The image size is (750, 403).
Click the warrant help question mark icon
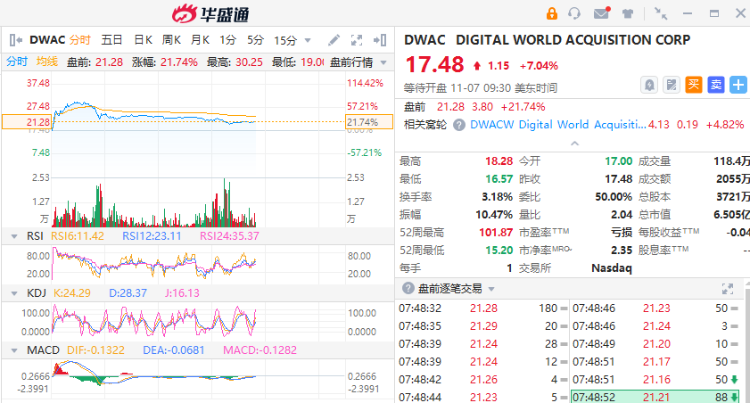pyautogui.click(x=459, y=125)
